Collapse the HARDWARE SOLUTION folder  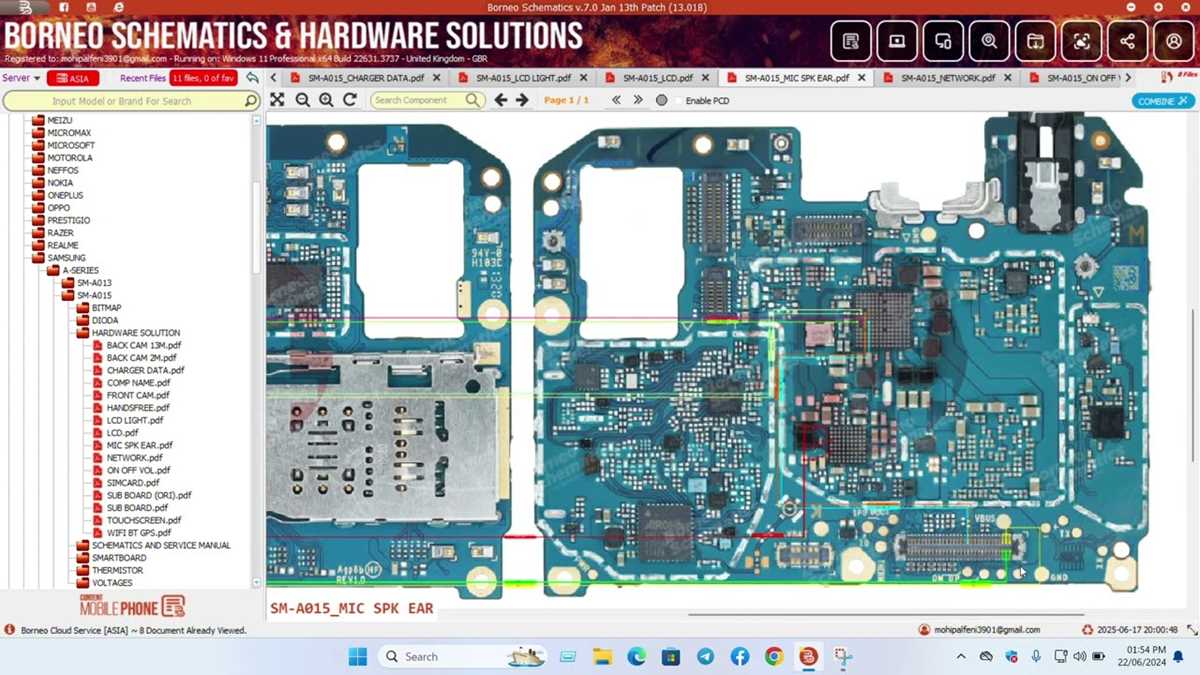83,333
